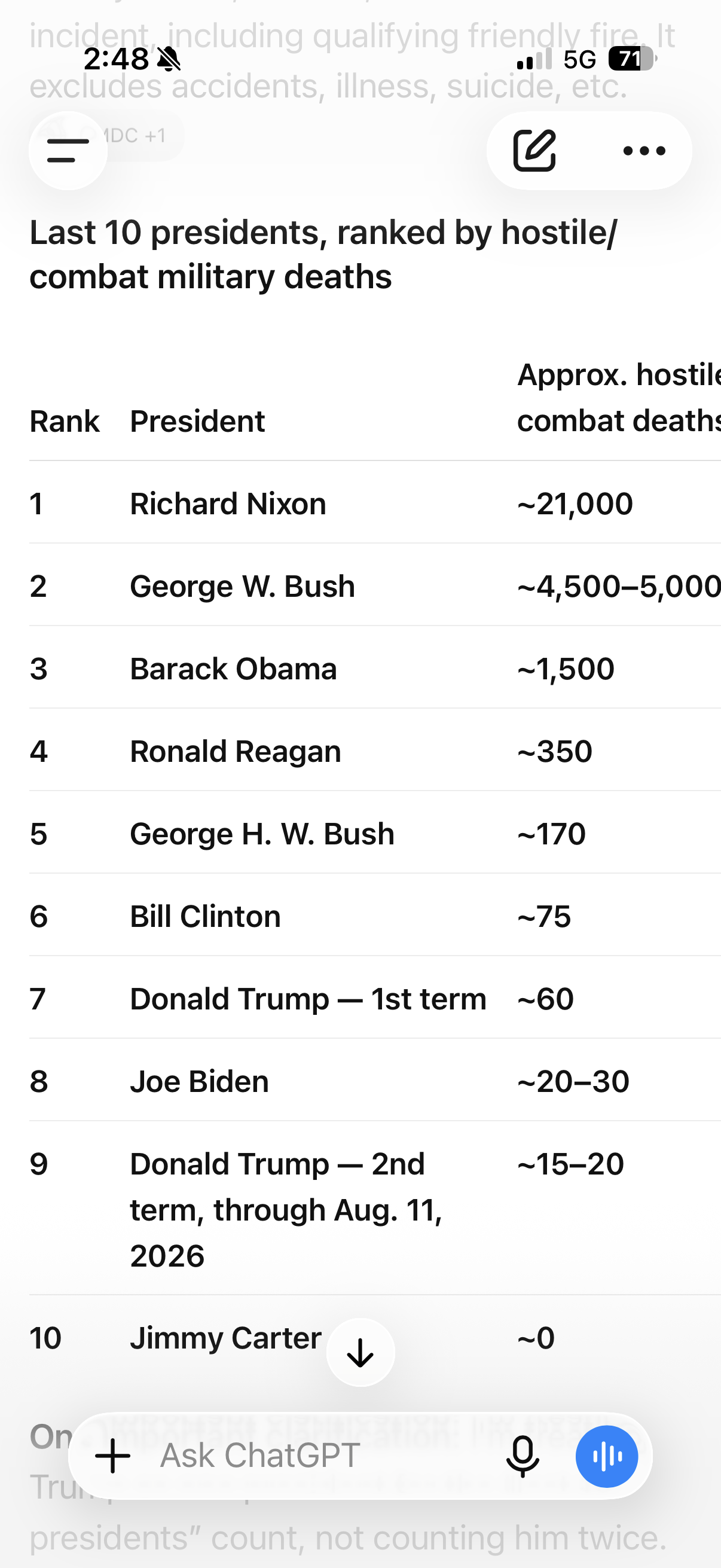This screenshot has height=1568, width=721.
Task: Open the three-dots more options menu
Action: [644, 150]
